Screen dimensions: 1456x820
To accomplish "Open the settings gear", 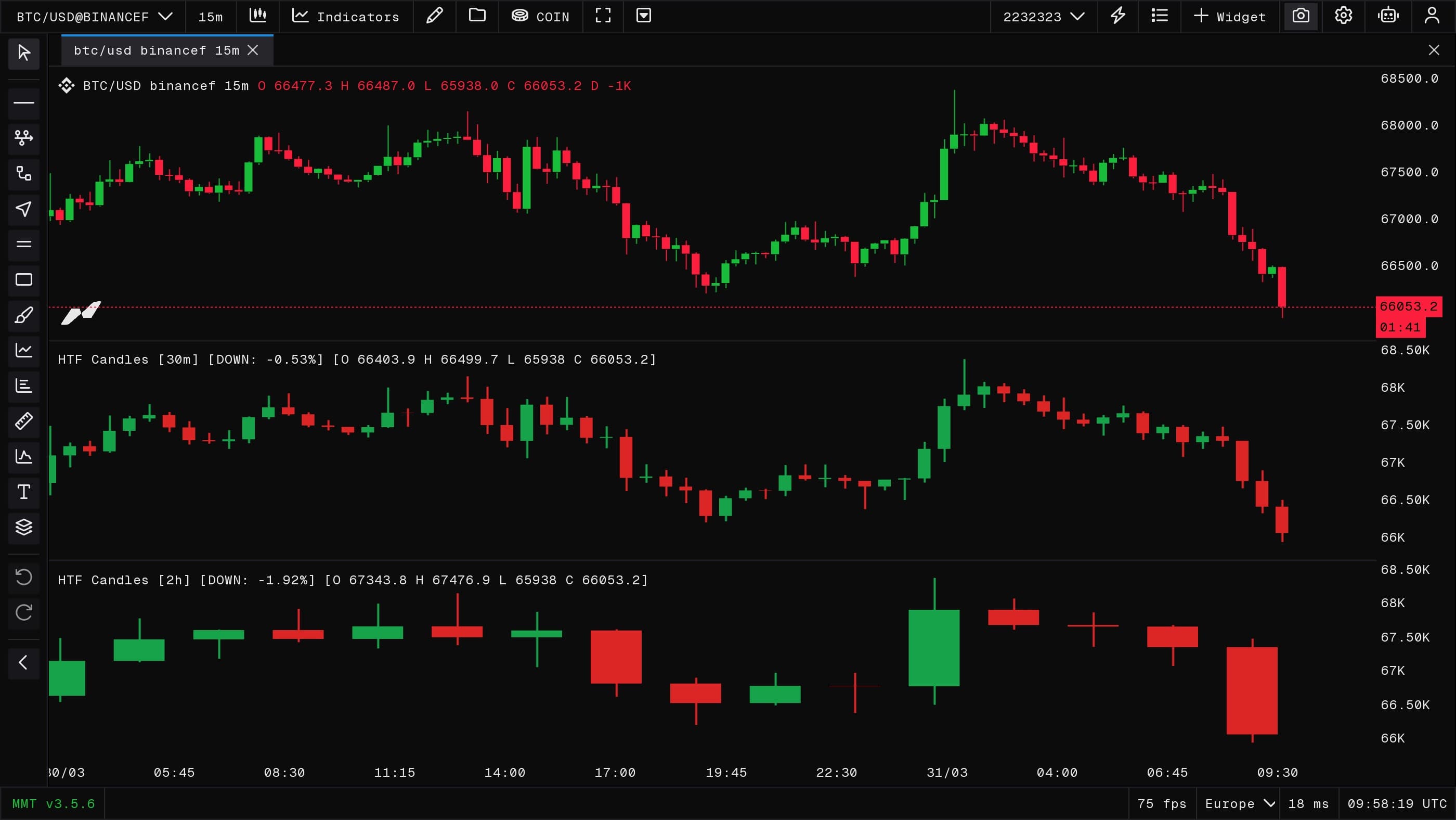I will (x=1344, y=16).
